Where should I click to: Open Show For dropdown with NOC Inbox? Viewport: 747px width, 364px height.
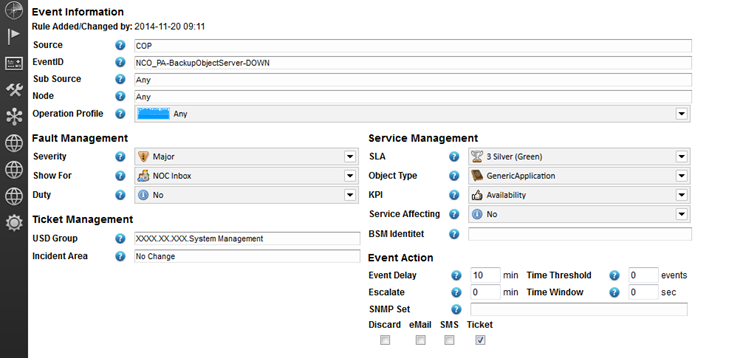(x=246, y=176)
